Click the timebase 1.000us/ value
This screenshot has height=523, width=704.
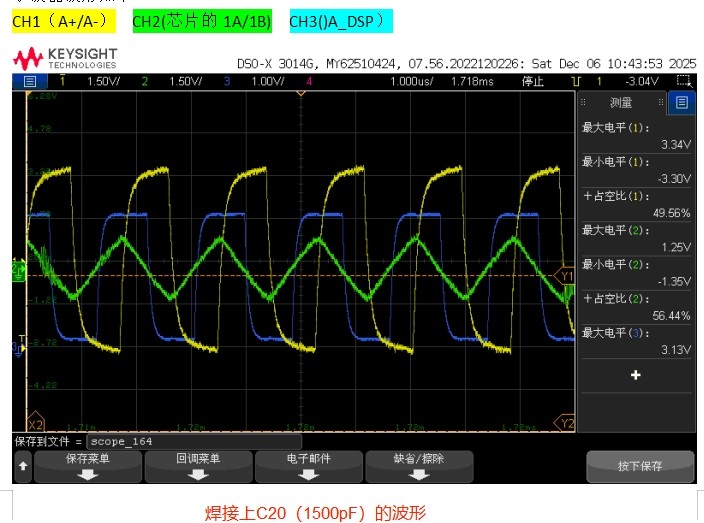coord(412,82)
